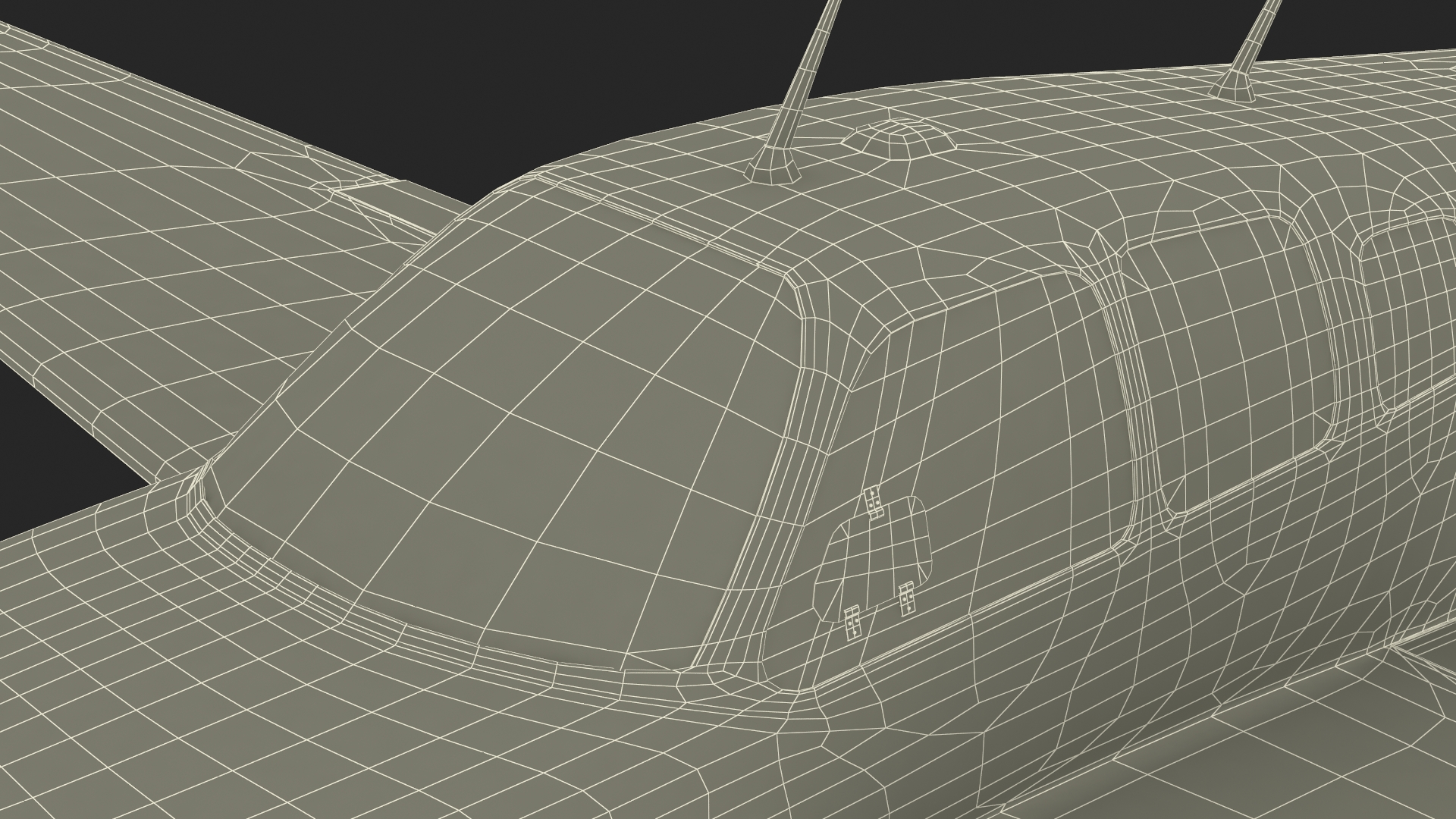This screenshot has height=819, width=1456.
Task: Select the top hinge of vent window
Action: [x=874, y=503]
